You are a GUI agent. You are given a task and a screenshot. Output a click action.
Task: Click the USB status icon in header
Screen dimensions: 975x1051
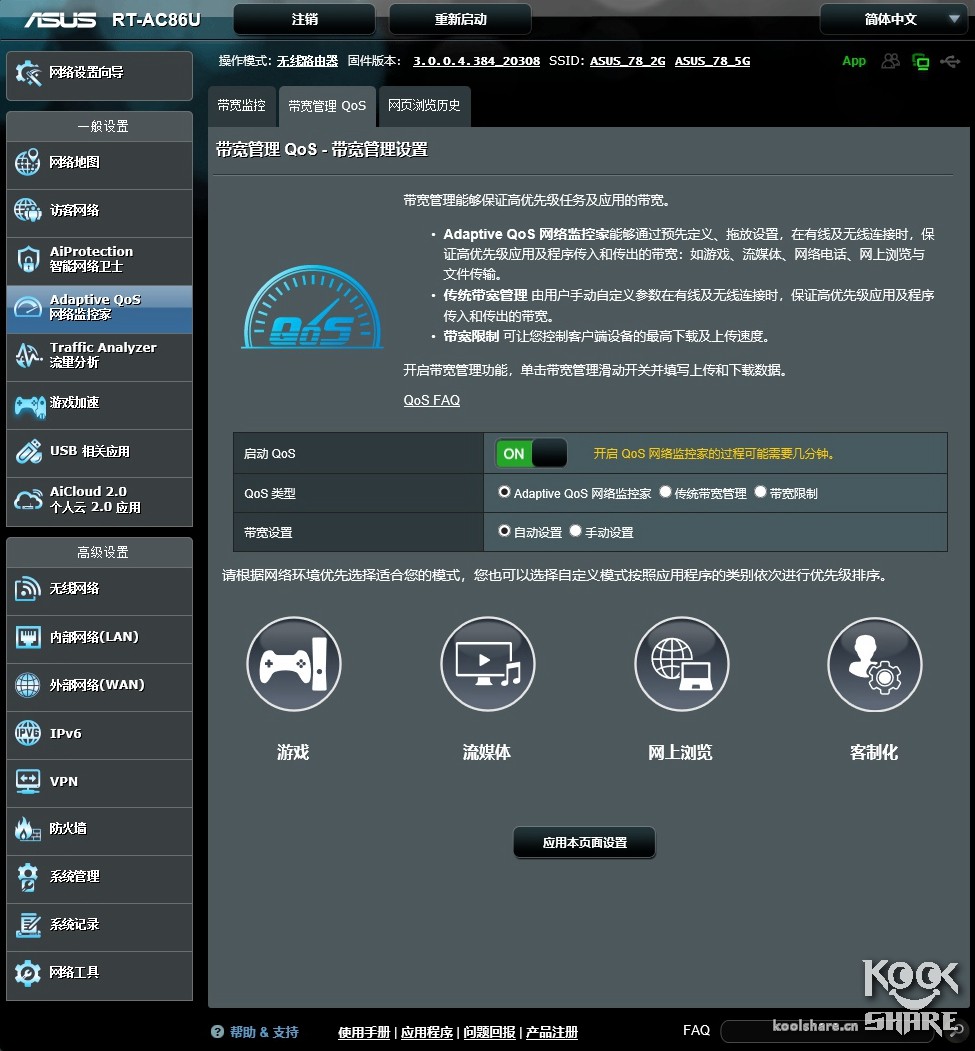pos(950,62)
